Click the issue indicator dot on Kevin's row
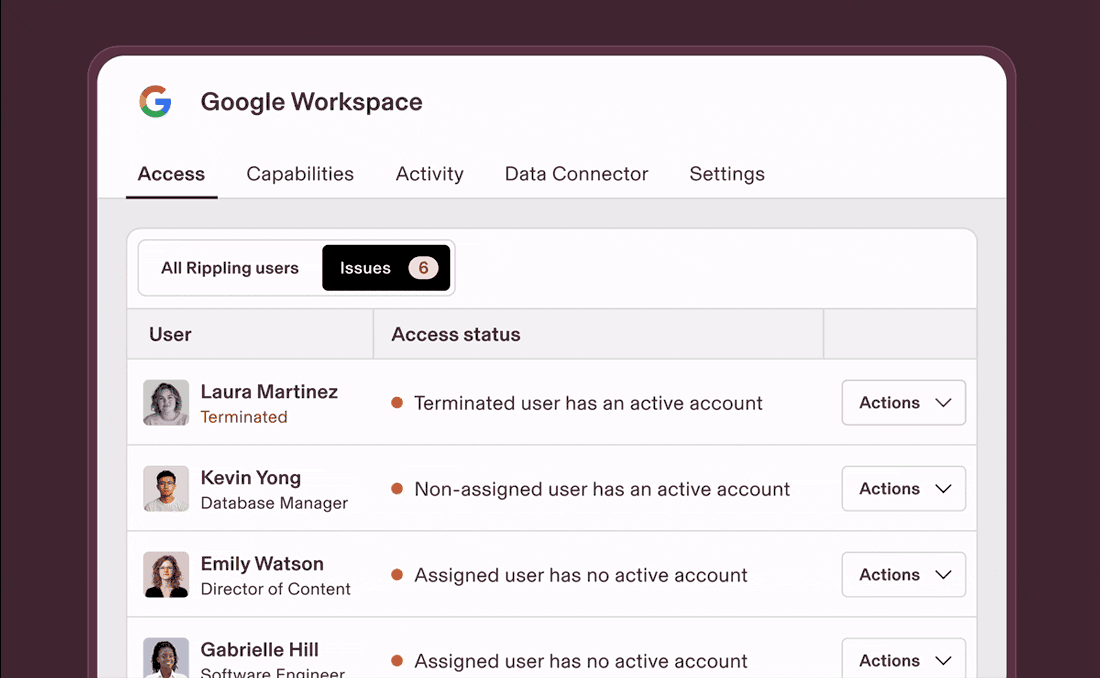The height and width of the screenshot is (678, 1100). pyautogui.click(x=398, y=489)
